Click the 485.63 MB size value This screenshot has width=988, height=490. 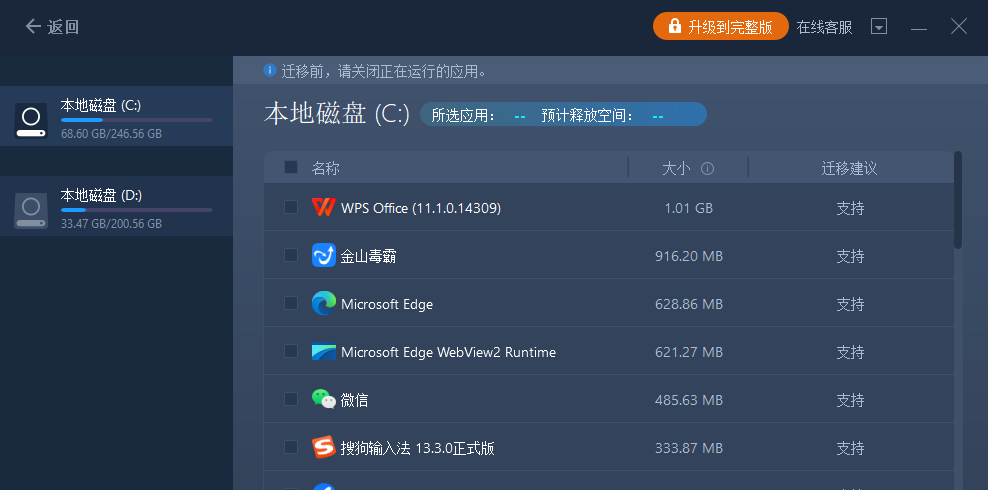[x=689, y=400]
